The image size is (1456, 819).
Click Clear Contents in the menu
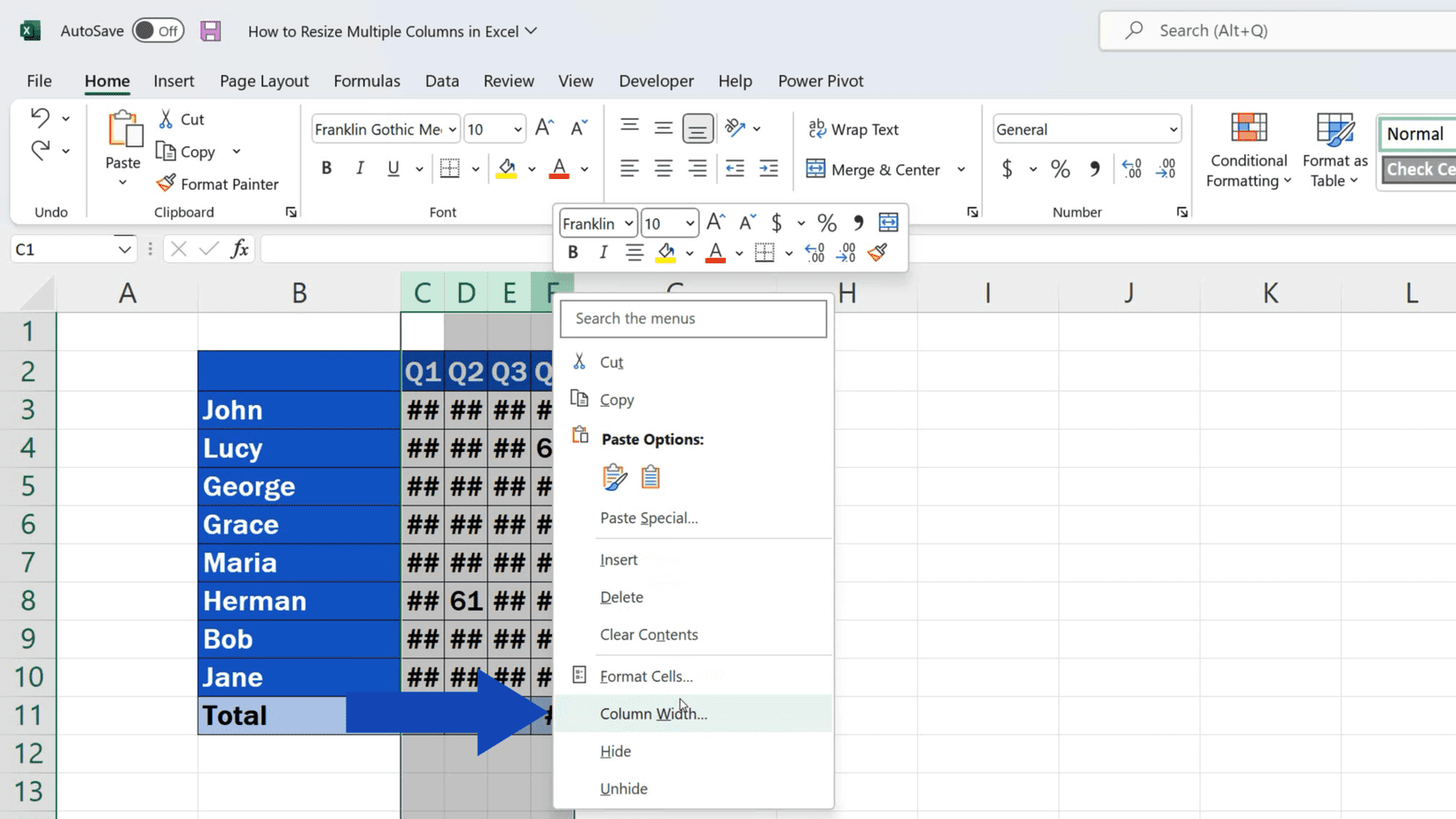(649, 635)
